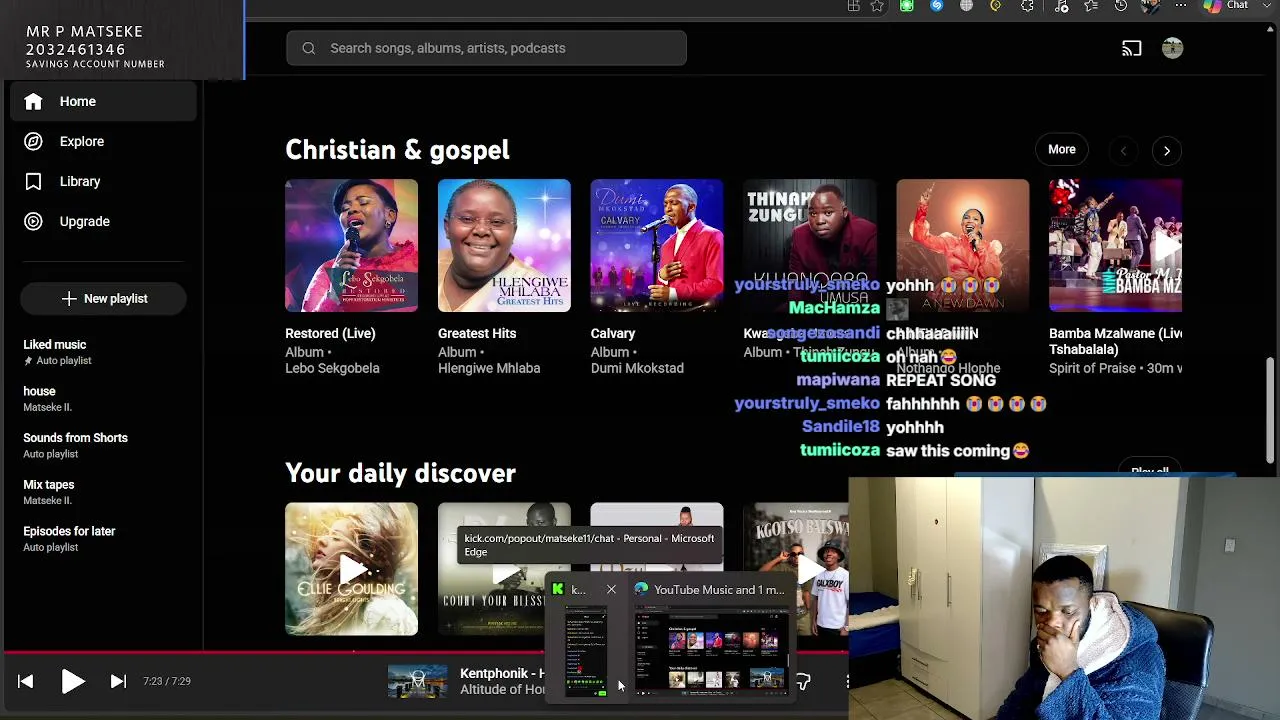Play the Count Your Blessings discover track
This screenshot has width=1280, height=720.
point(504,569)
